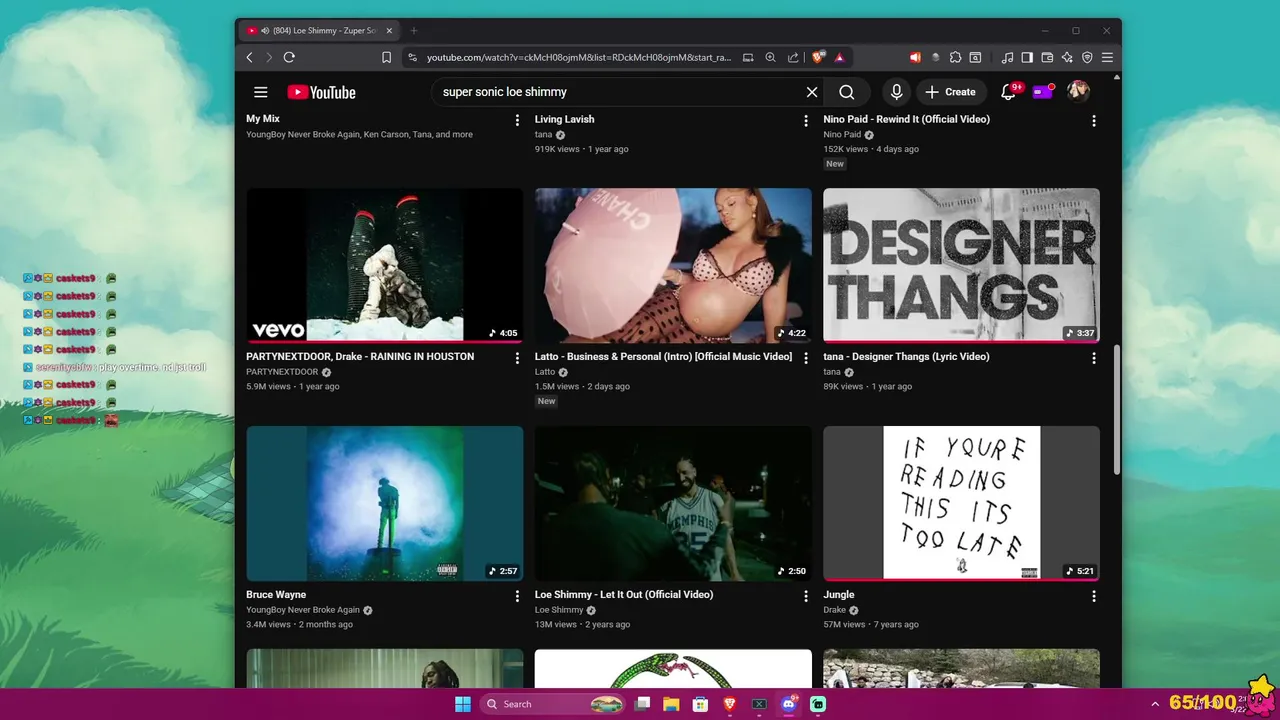
Task: Open Brave Shields lion icon
Action: [x=818, y=58]
